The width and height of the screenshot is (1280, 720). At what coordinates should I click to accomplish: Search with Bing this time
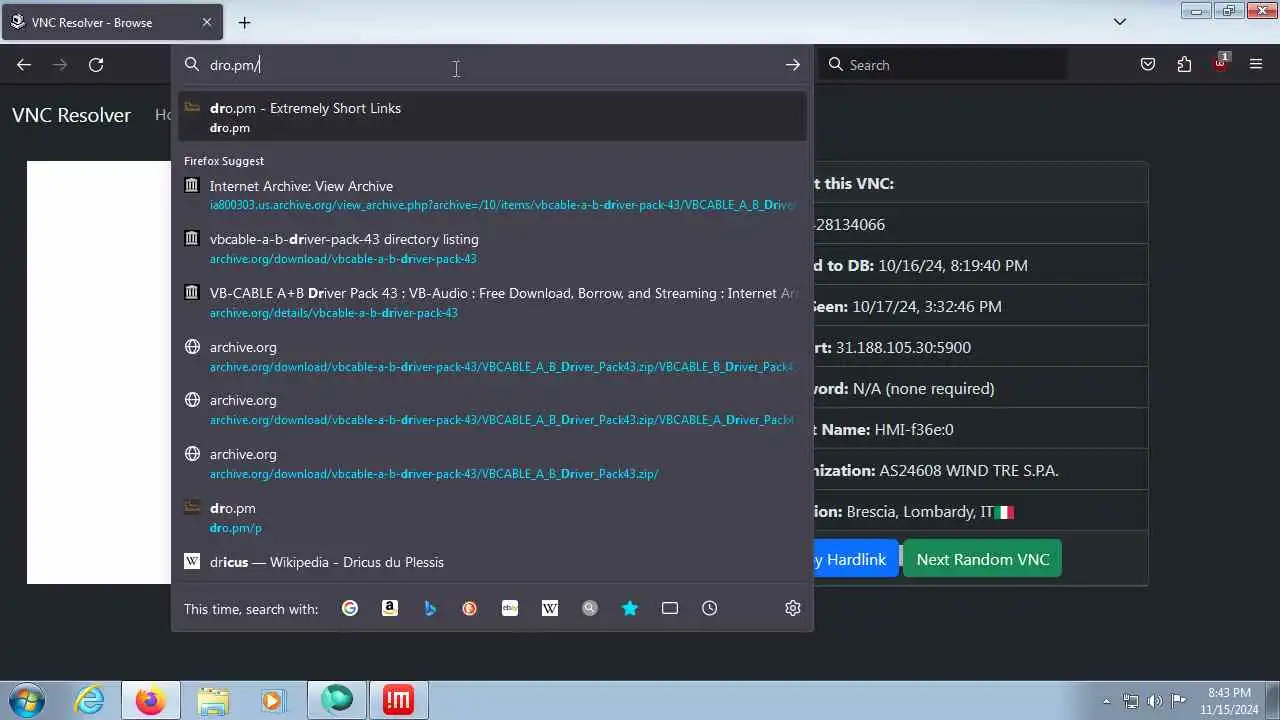(430, 608)
